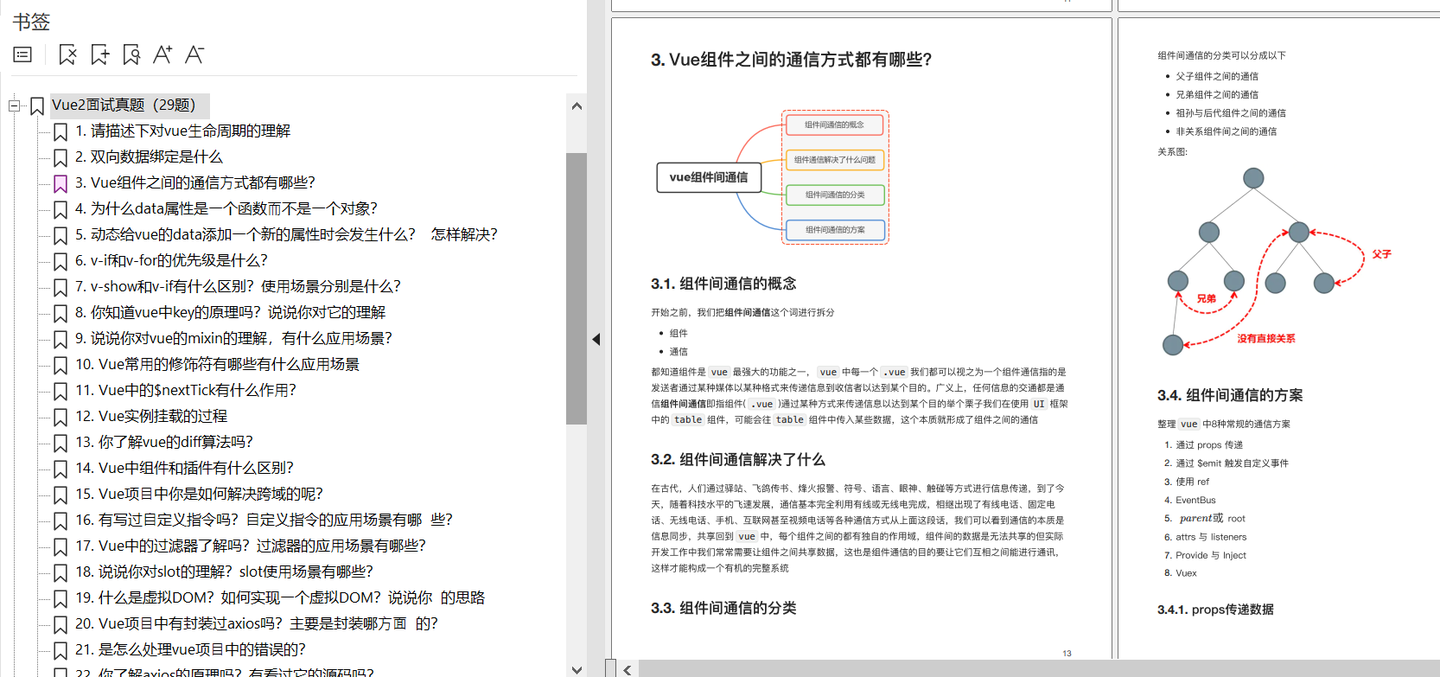Open bookmark 21. 是怎么处理vue项目中的错误的
1440x677 pixels.
coord(190,651)
